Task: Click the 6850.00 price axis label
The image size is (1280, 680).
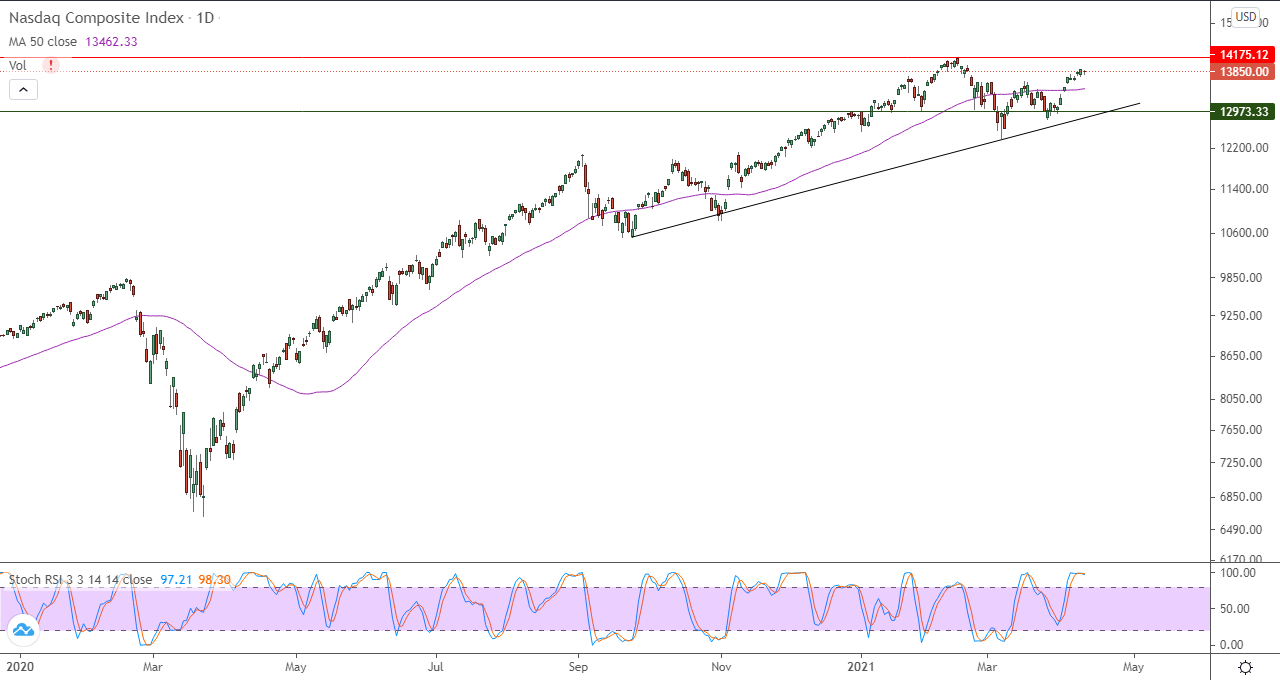Action: pyautogui.click(x=1243, y=497)
